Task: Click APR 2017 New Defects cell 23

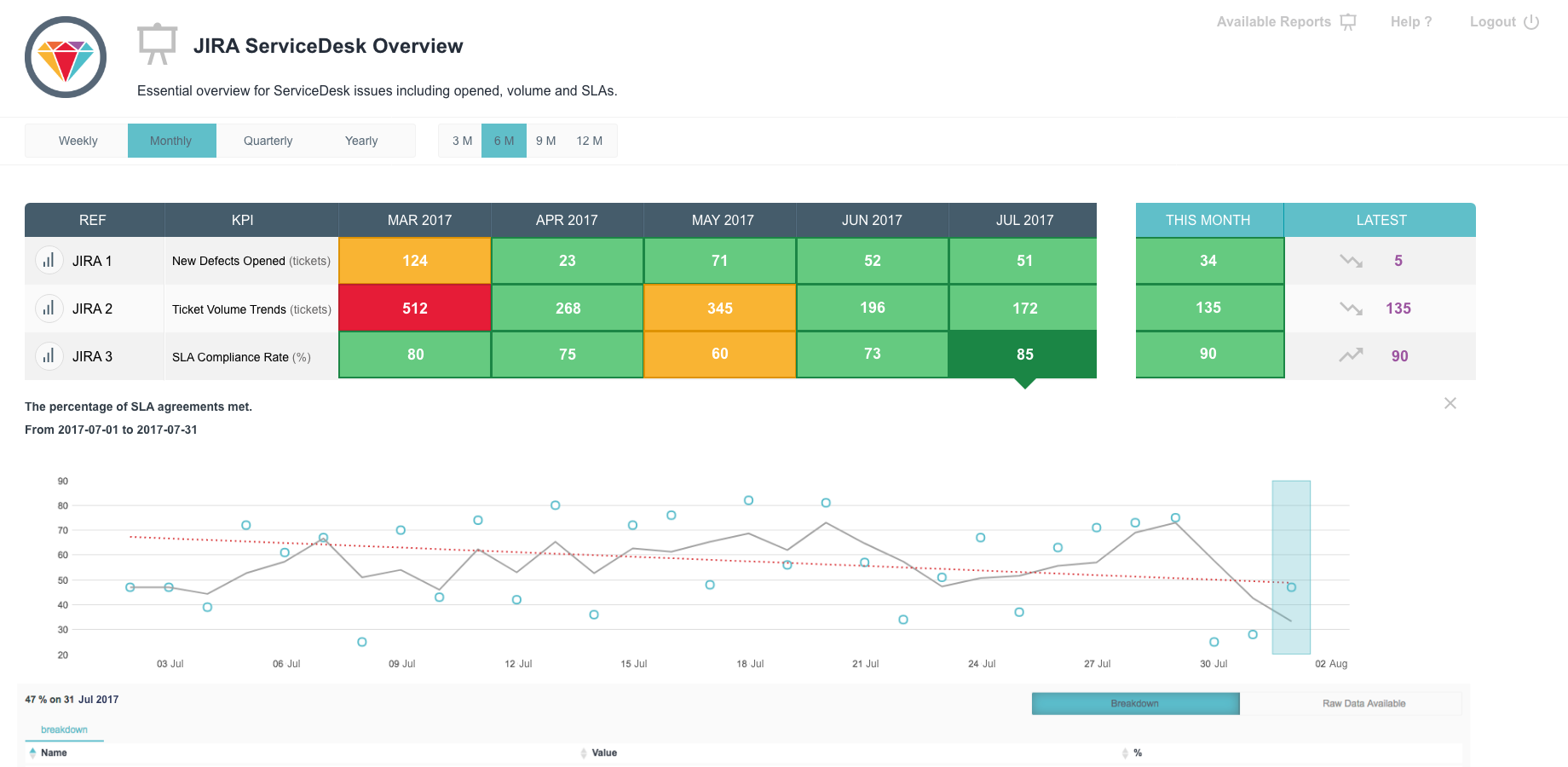Action: (568, 261)
